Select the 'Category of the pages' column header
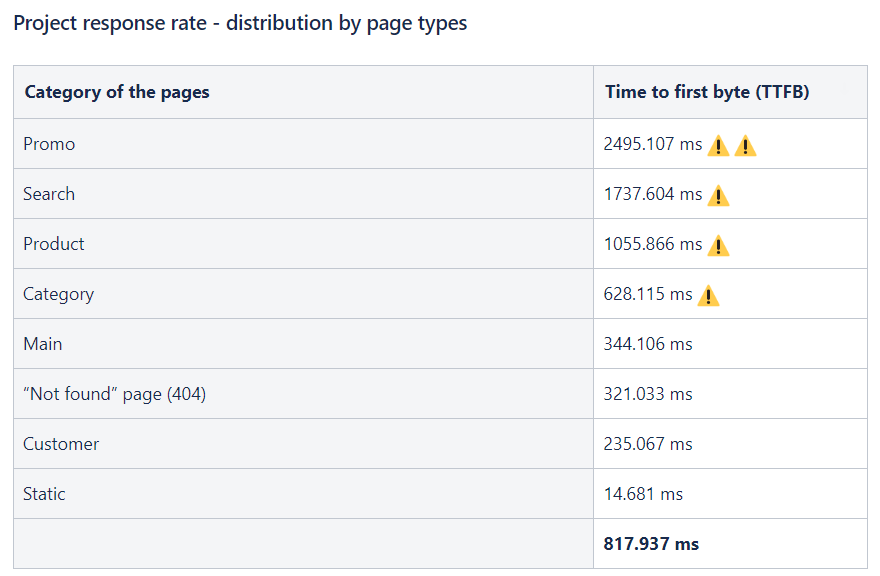This screenshot has width=880, height=576. (117, 92)
